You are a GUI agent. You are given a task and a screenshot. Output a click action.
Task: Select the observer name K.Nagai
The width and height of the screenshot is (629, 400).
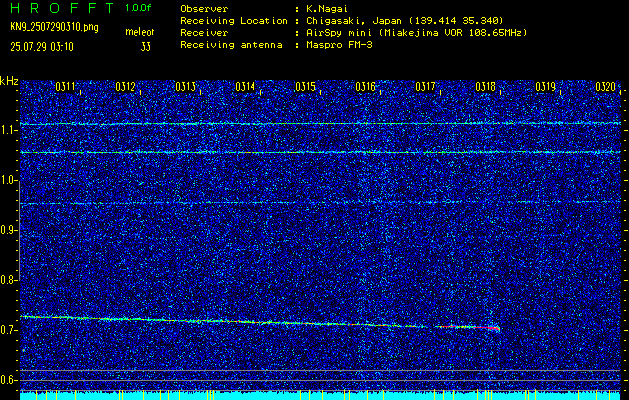click(326, 9)
